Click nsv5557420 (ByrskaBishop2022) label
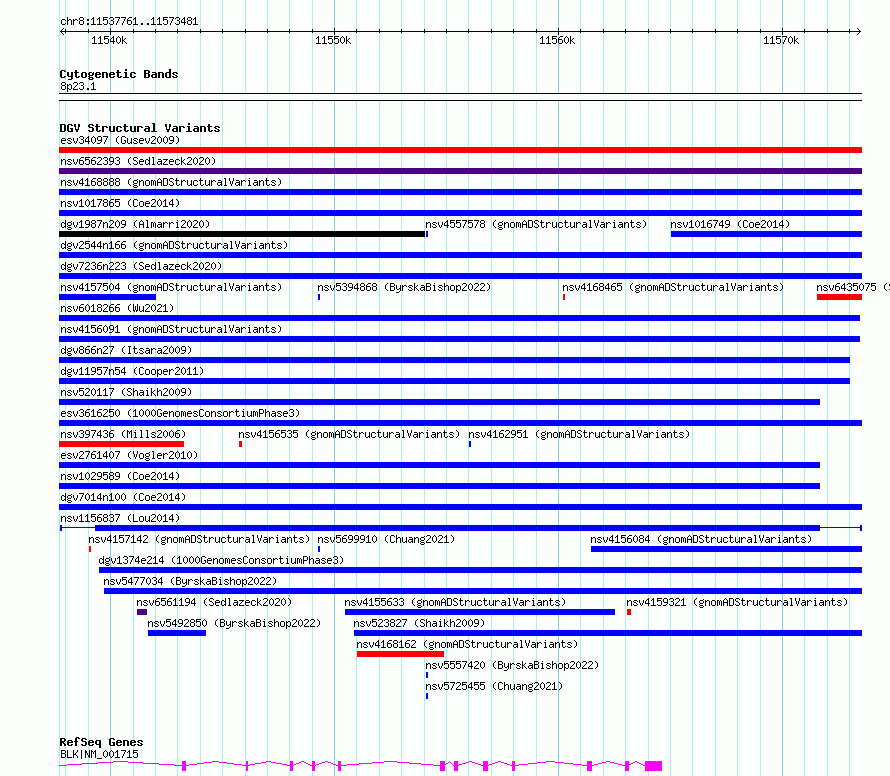The height and width of the screenshot is (776, 890). pyautogui.click(x=512, y=665)
